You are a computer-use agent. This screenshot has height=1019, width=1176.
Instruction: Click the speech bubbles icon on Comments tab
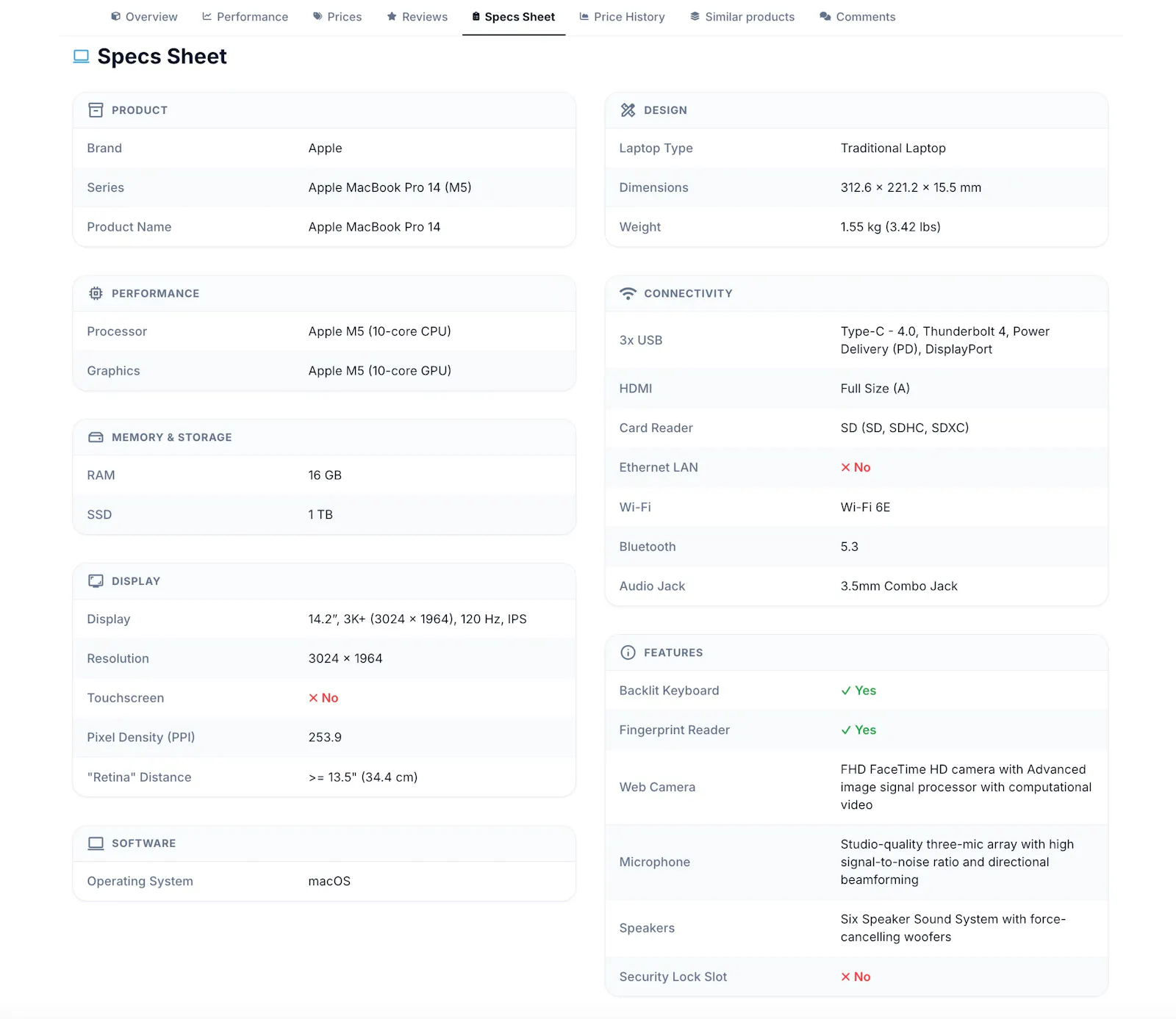coord(825,16)
